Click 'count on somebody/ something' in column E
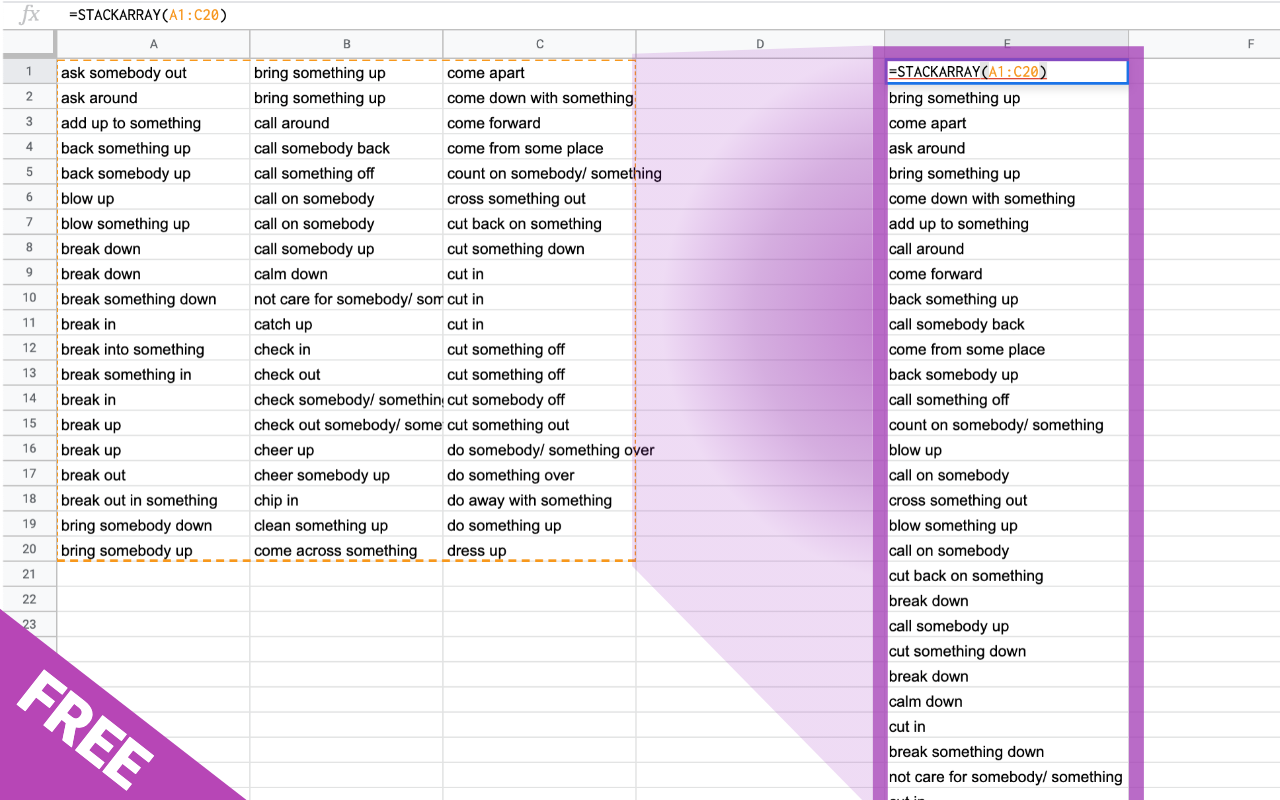 [1007, 424]
